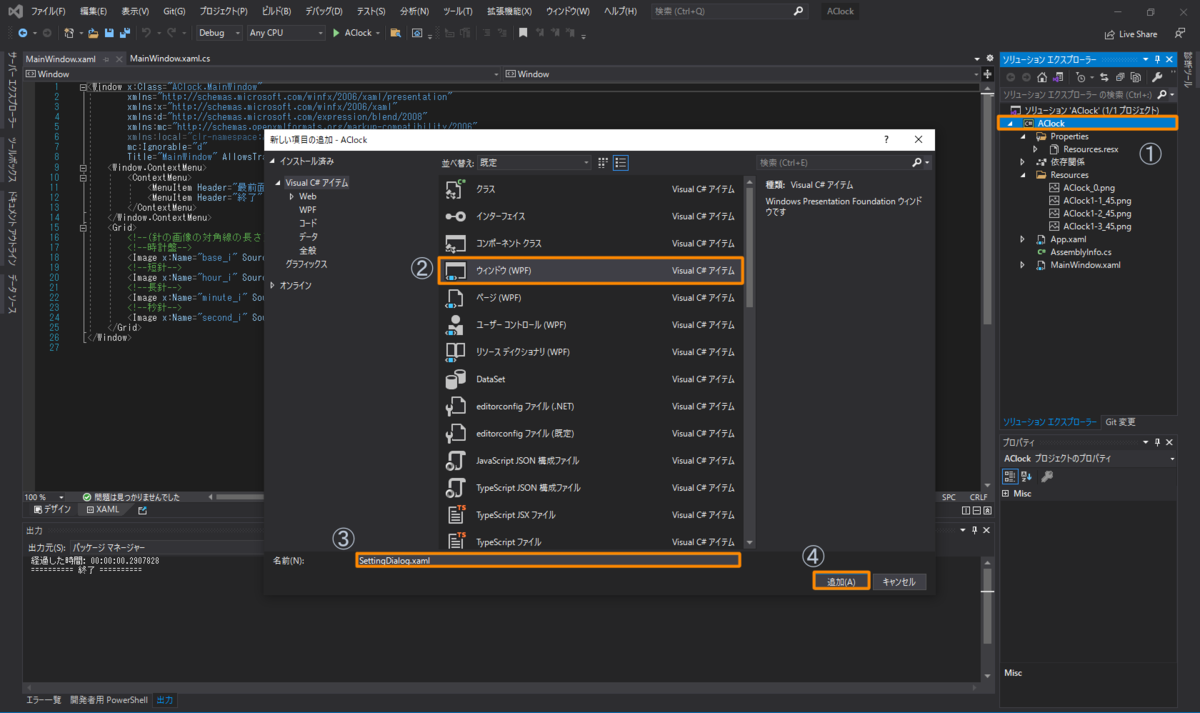This screenshot has height=713, width=1200.
Task: Click Home icon in Solution Explorer
Action: tap(1042, 77)
